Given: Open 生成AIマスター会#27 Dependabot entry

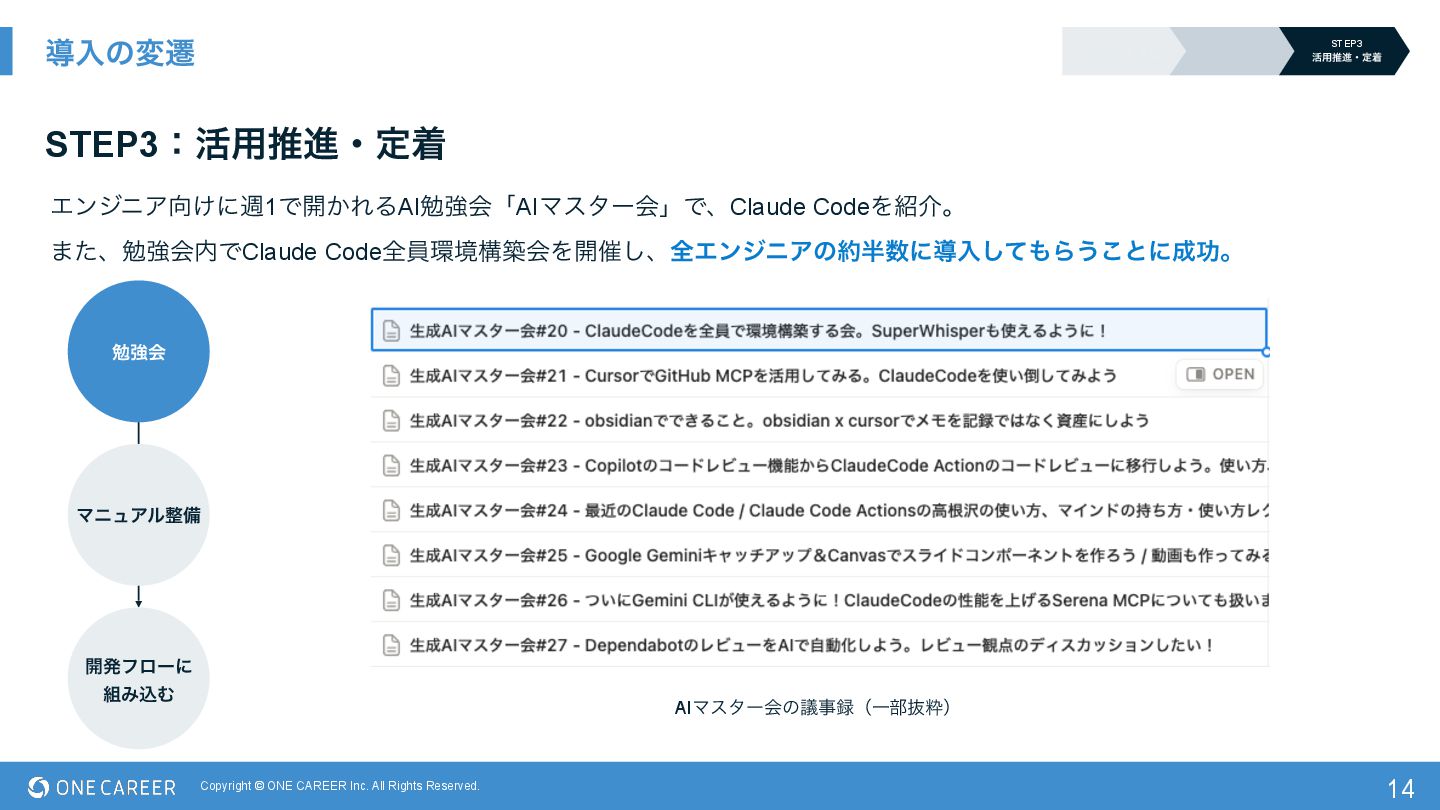Looking at the screenshot, I should click(x=819, y=645).
